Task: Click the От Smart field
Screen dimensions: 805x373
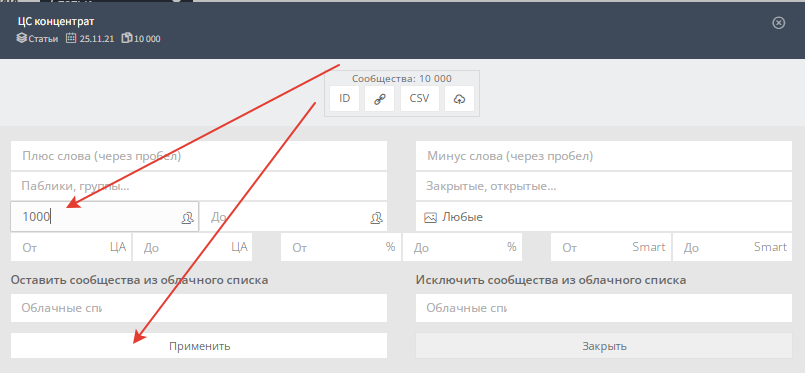Action: 611,247
